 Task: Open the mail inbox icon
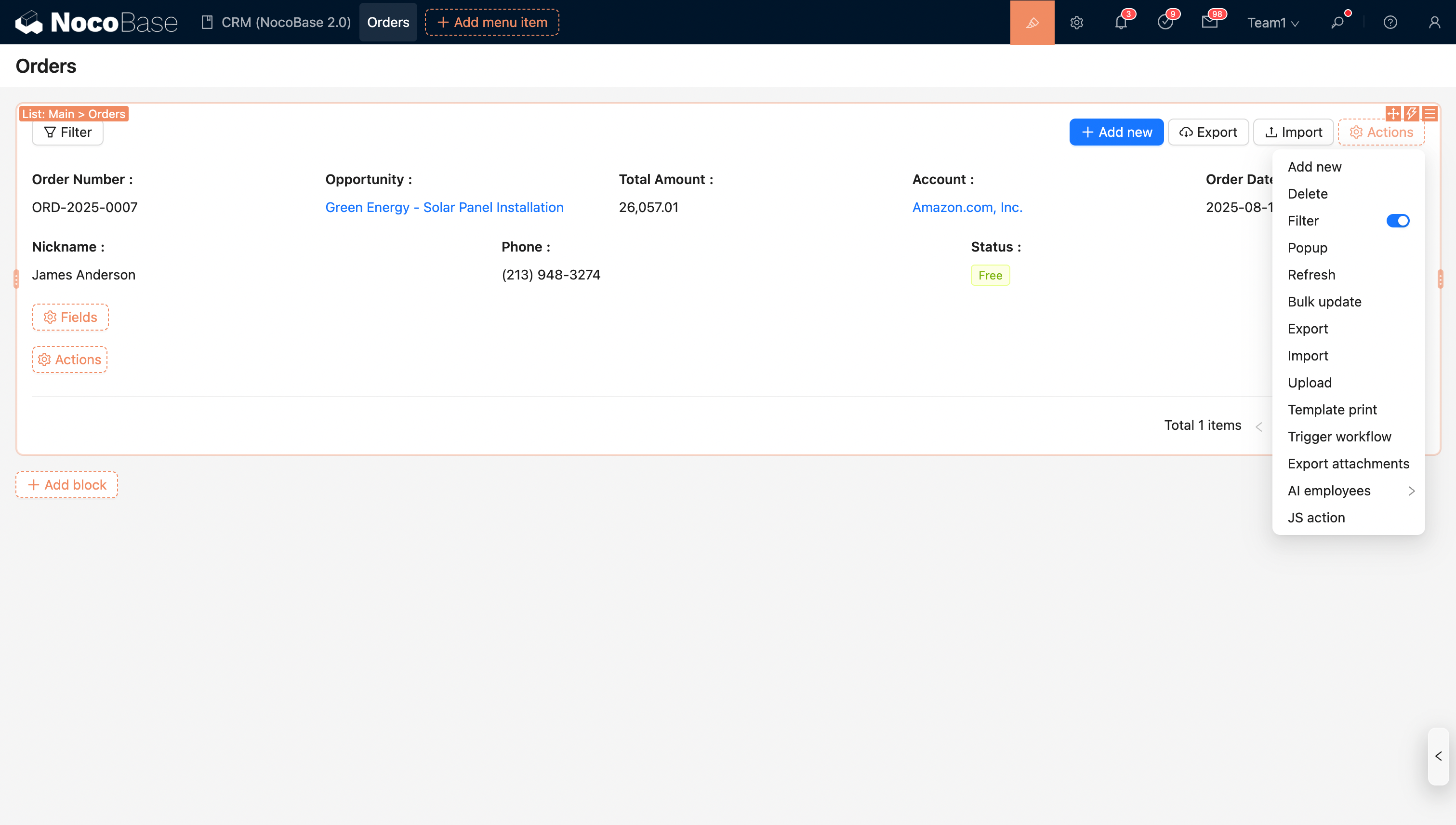1209,22
